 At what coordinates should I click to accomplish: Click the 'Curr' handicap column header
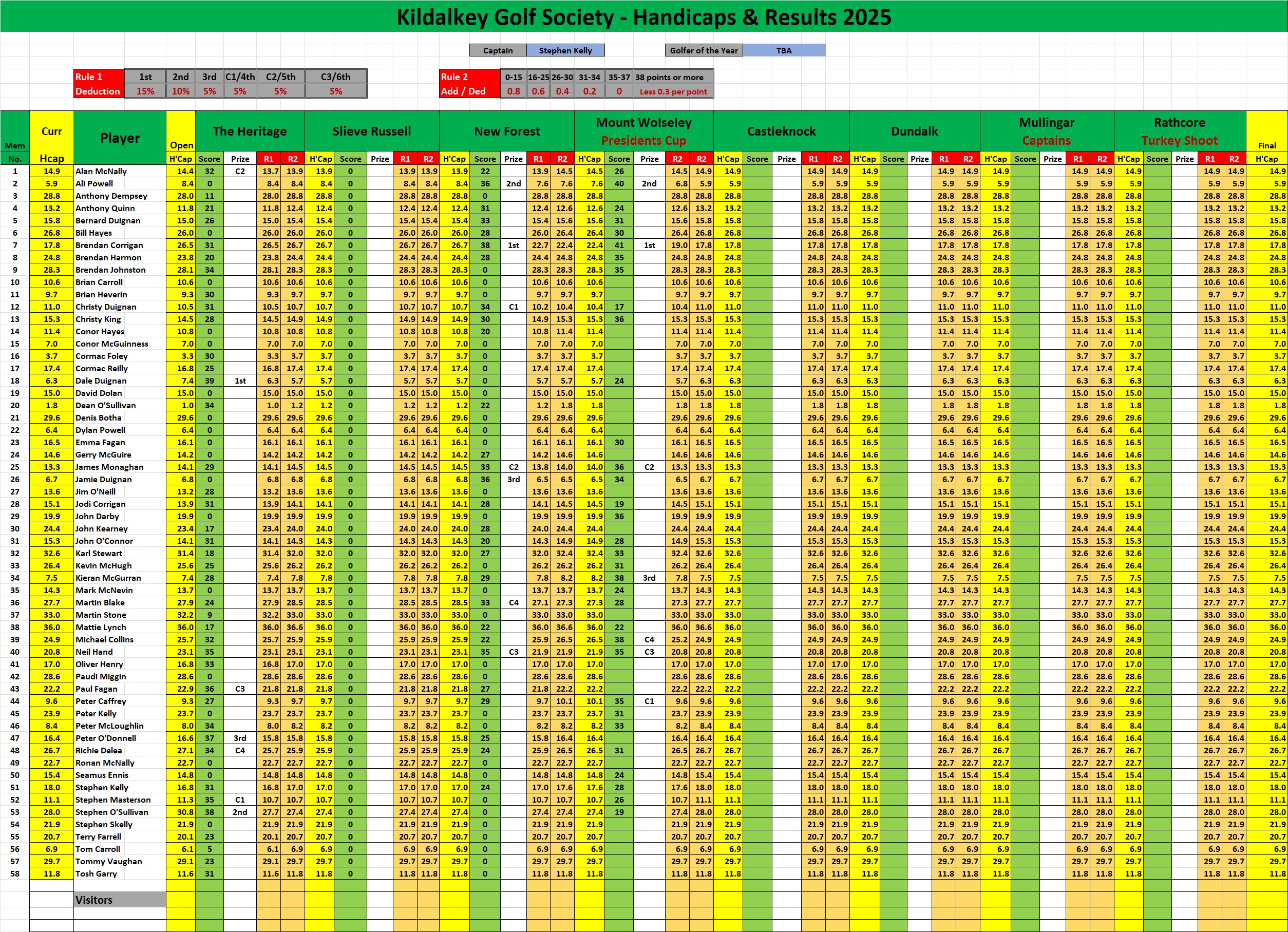[52, 131]
